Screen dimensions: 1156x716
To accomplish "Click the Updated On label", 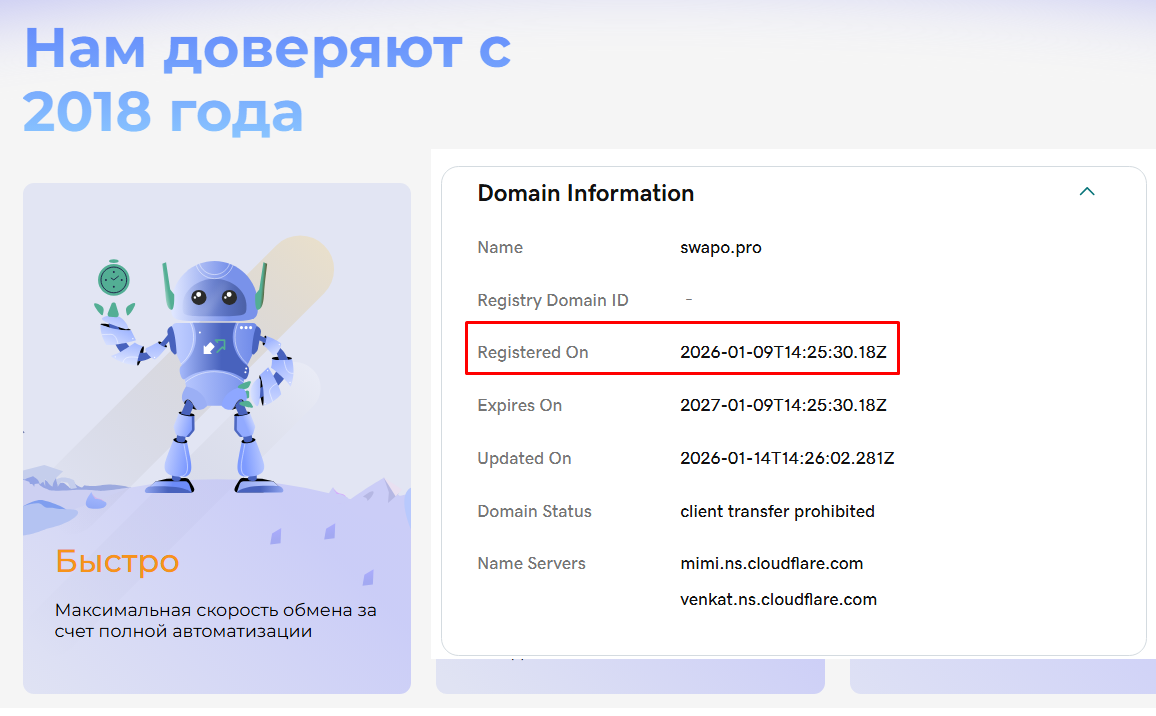I will (x=524, y=459).
